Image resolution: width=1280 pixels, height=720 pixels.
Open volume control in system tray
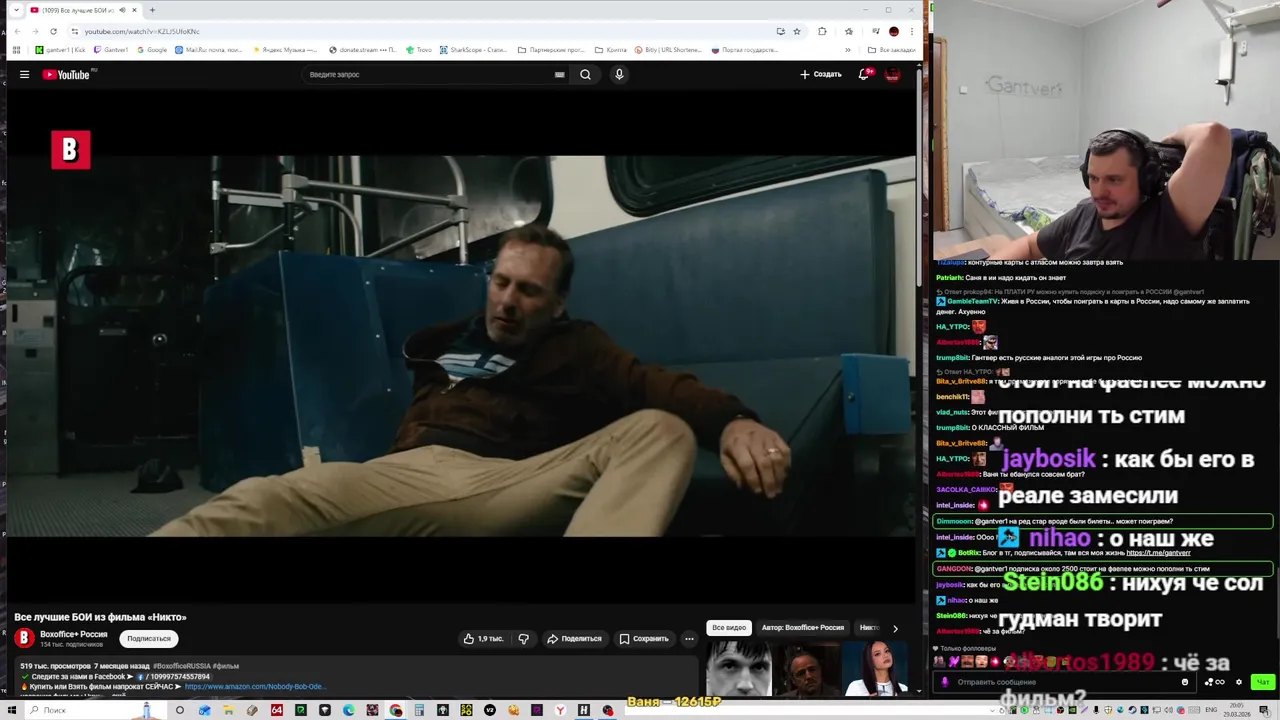(1168, 710)
